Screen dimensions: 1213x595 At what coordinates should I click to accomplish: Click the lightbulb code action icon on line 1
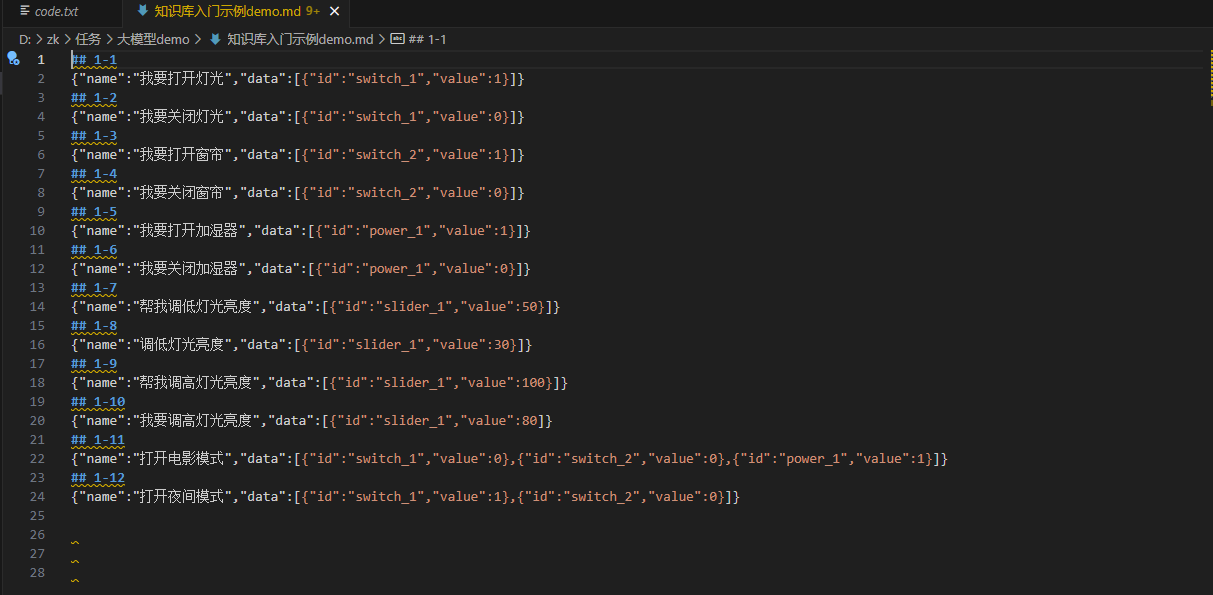point(13,59)
